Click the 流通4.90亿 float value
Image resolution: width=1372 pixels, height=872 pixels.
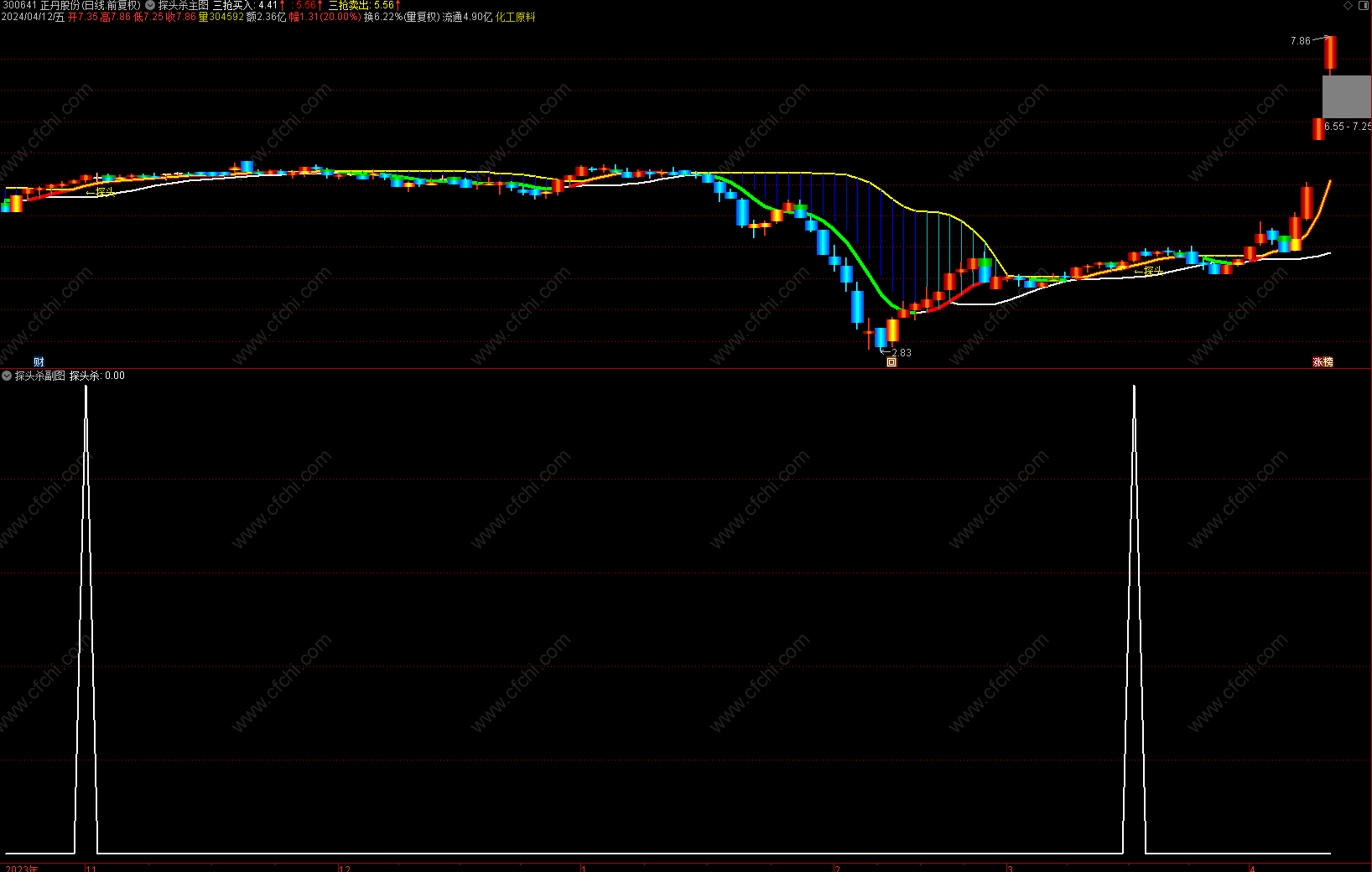[468, 17]
